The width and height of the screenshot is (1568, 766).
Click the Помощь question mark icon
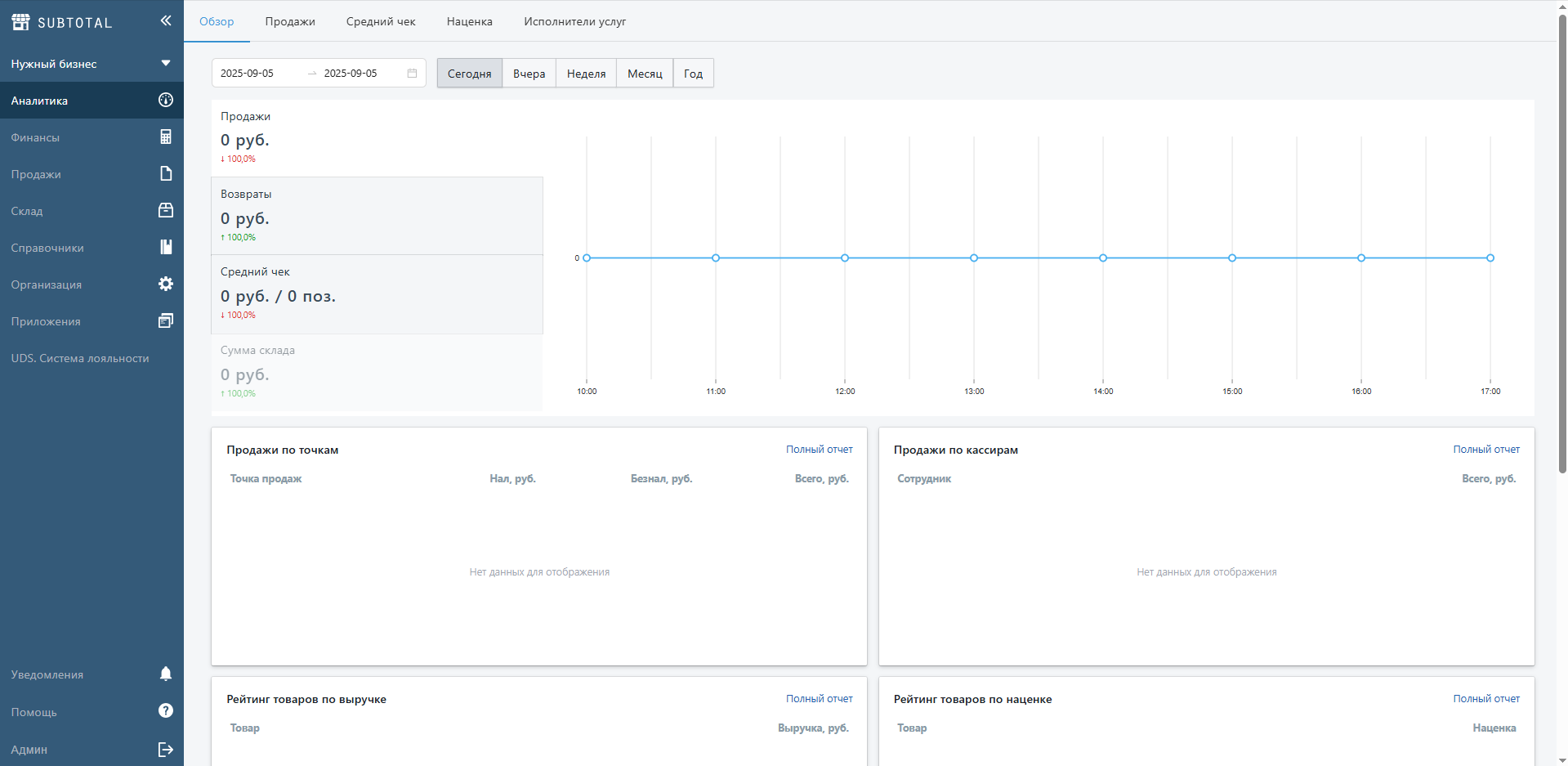[166, 710]
